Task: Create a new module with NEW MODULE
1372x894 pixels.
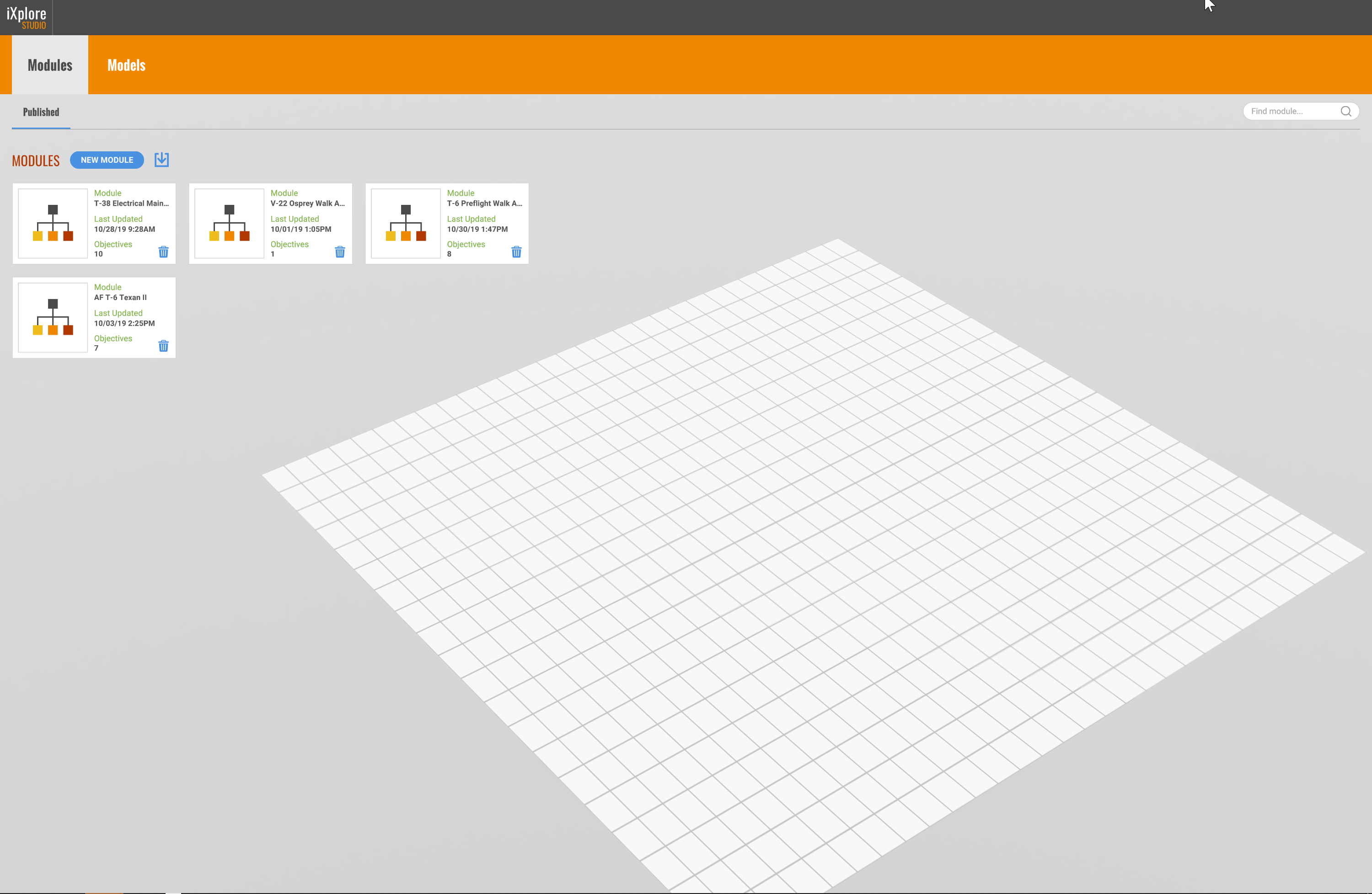Action: [x=107, y=160]
